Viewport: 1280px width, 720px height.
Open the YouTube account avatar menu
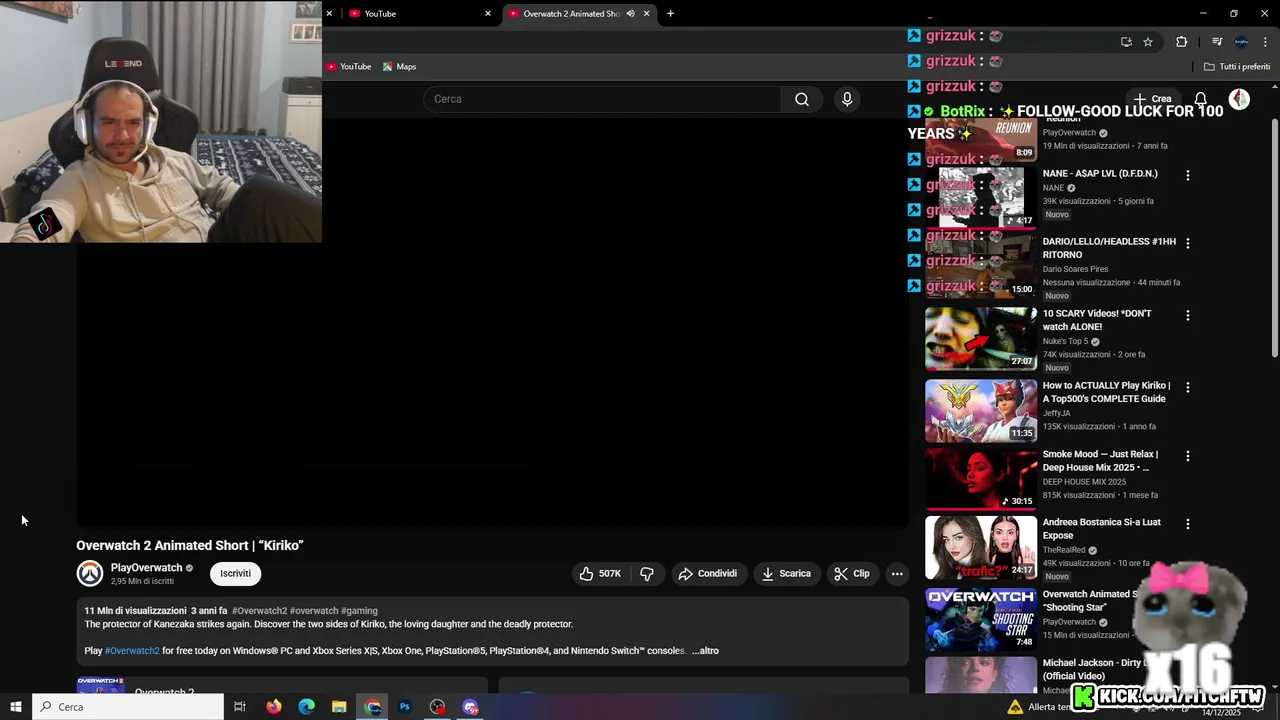(1239, 99)
